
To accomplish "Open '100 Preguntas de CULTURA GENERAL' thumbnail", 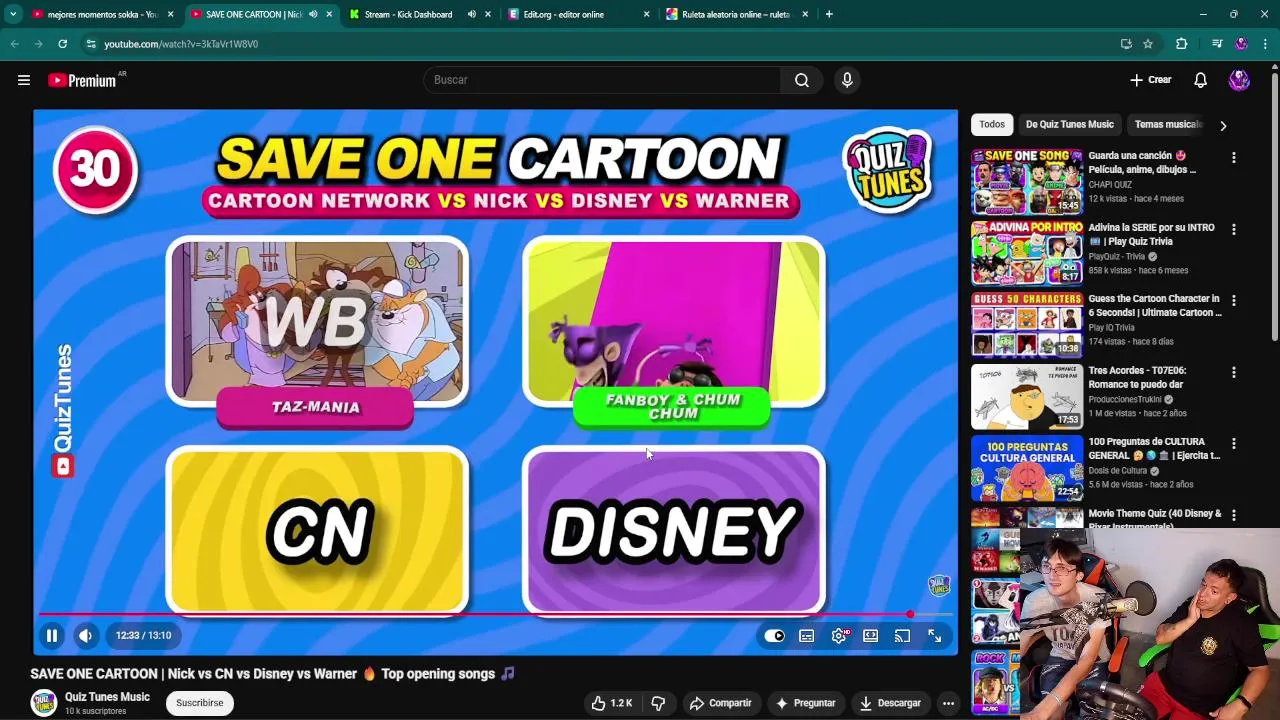I will pos(1027,468).
